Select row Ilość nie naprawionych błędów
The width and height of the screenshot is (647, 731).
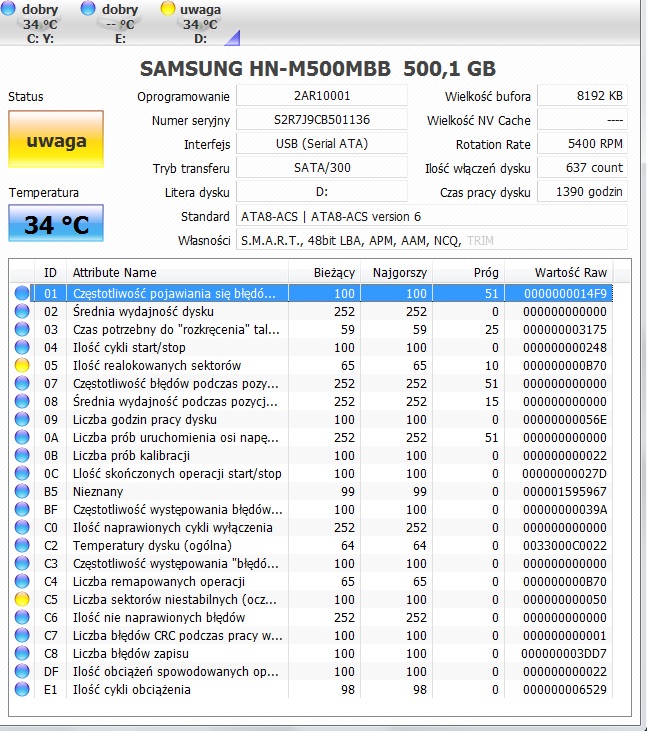(311, 617)
